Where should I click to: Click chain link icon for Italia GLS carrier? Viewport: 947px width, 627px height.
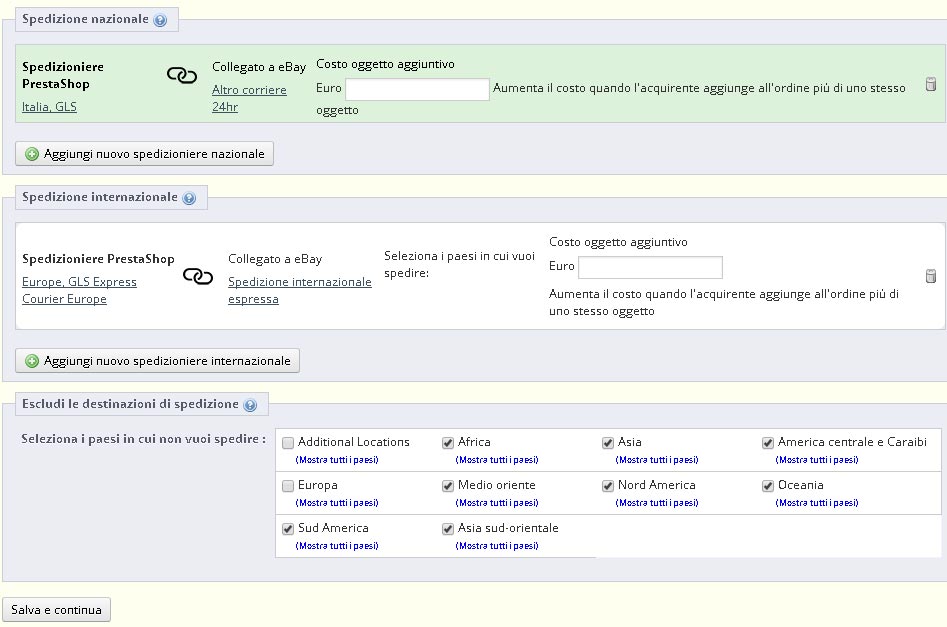(181, 76)
